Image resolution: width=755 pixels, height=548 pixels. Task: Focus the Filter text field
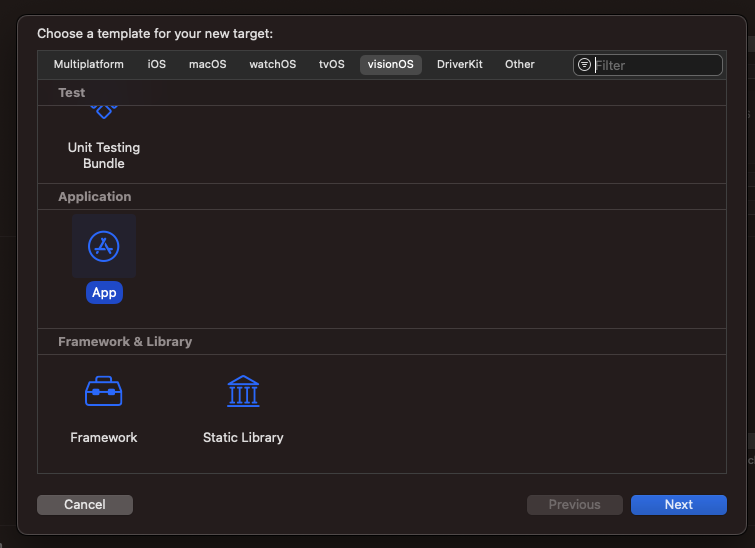656,65
